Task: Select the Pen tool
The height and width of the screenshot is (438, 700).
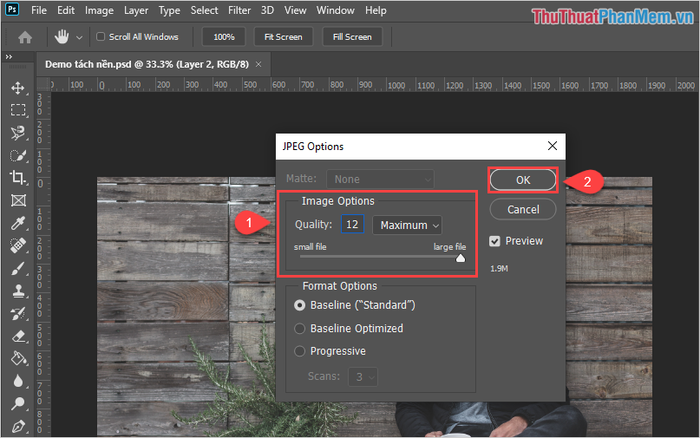Action: [x=18, y=426]
